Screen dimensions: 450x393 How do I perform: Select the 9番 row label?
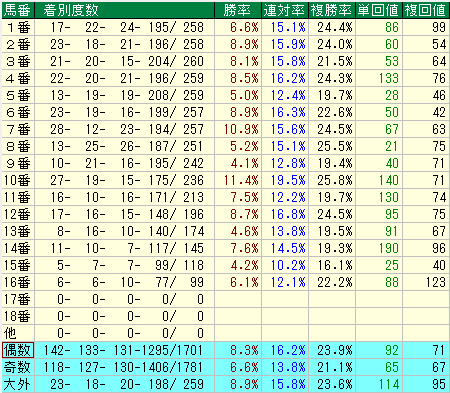pos(18,163)
